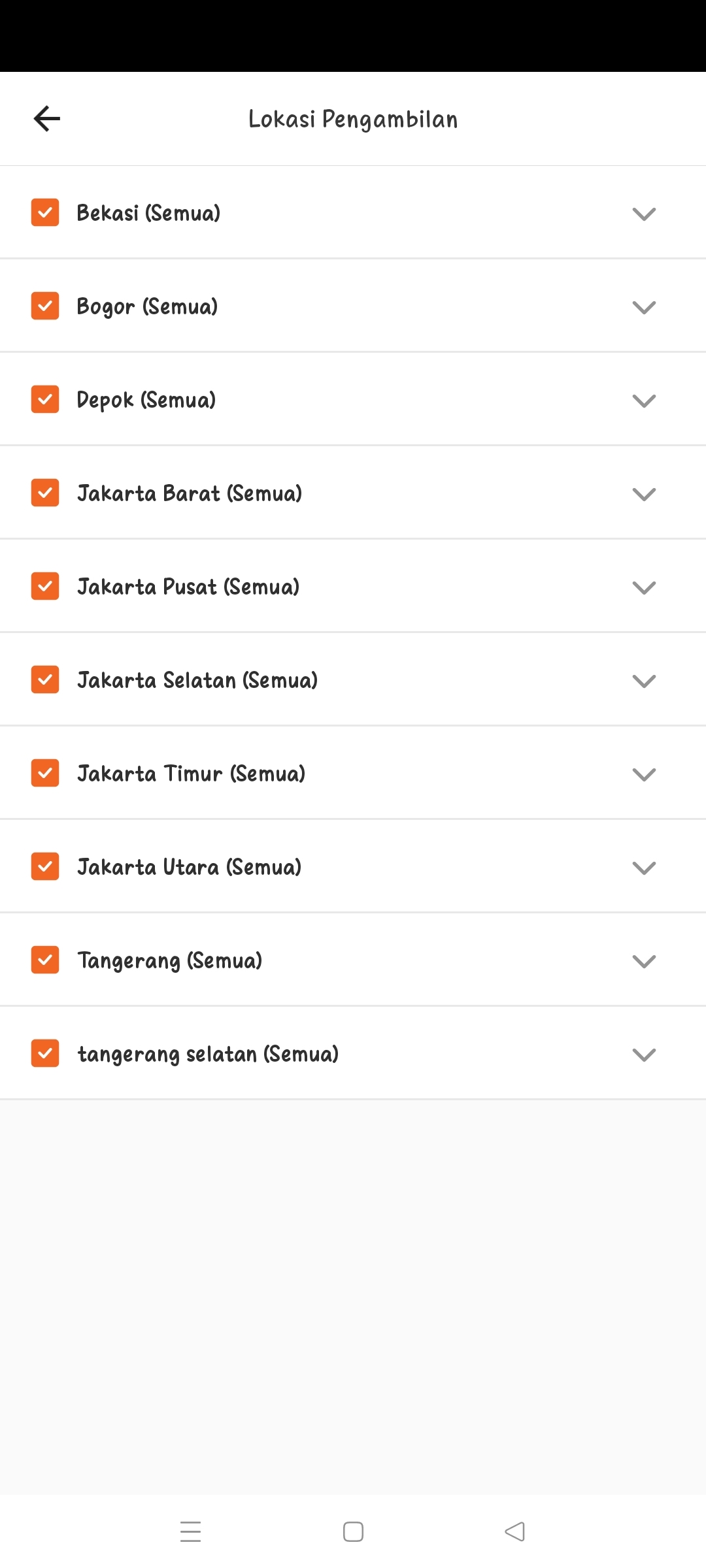Toggle the Bogor (Semua) checkbox
The height and width of the screenshot is (1568, 706).
(45, 306)
